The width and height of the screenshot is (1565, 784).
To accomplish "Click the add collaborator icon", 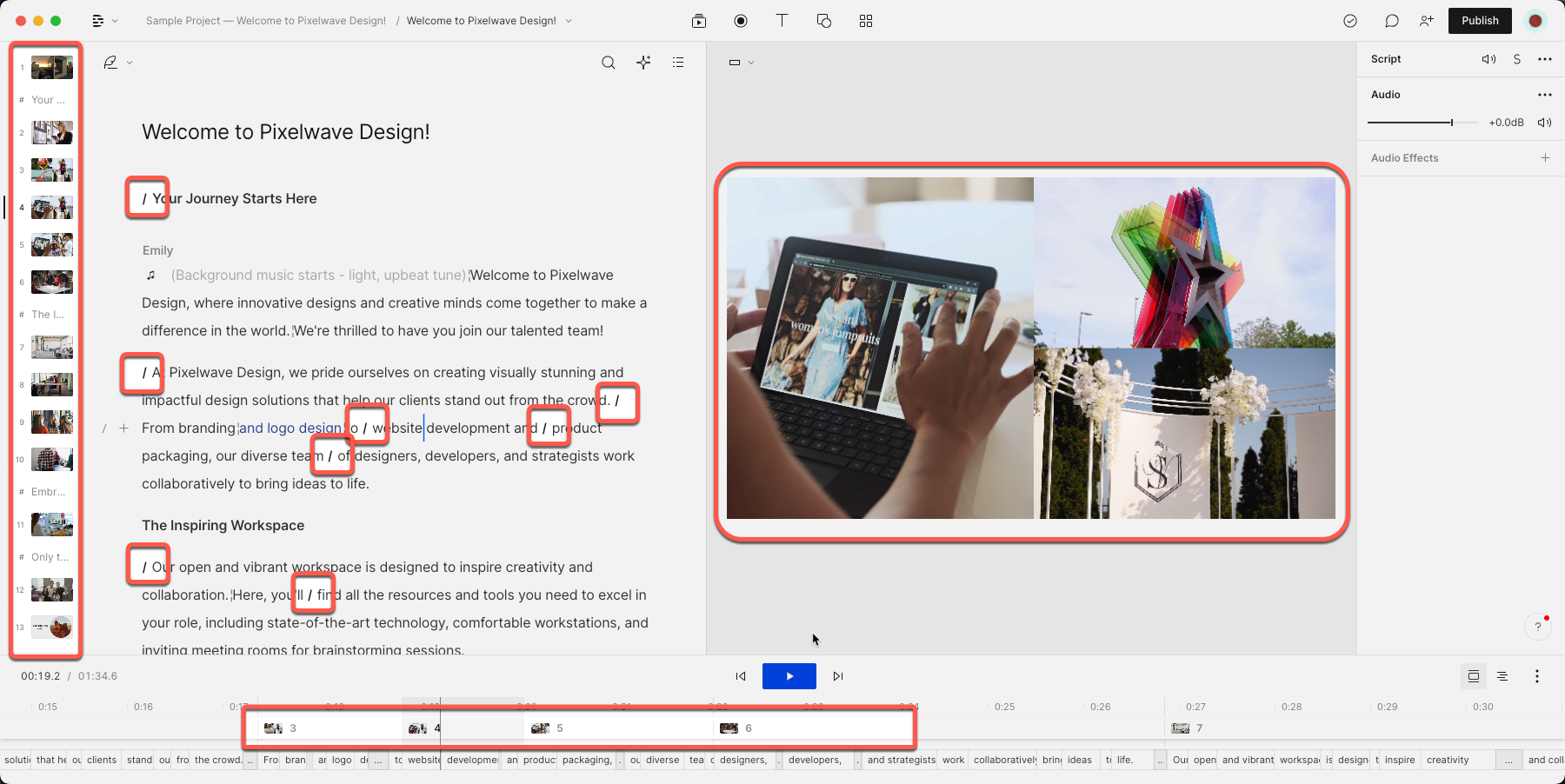I will (x=1427, y=21).
